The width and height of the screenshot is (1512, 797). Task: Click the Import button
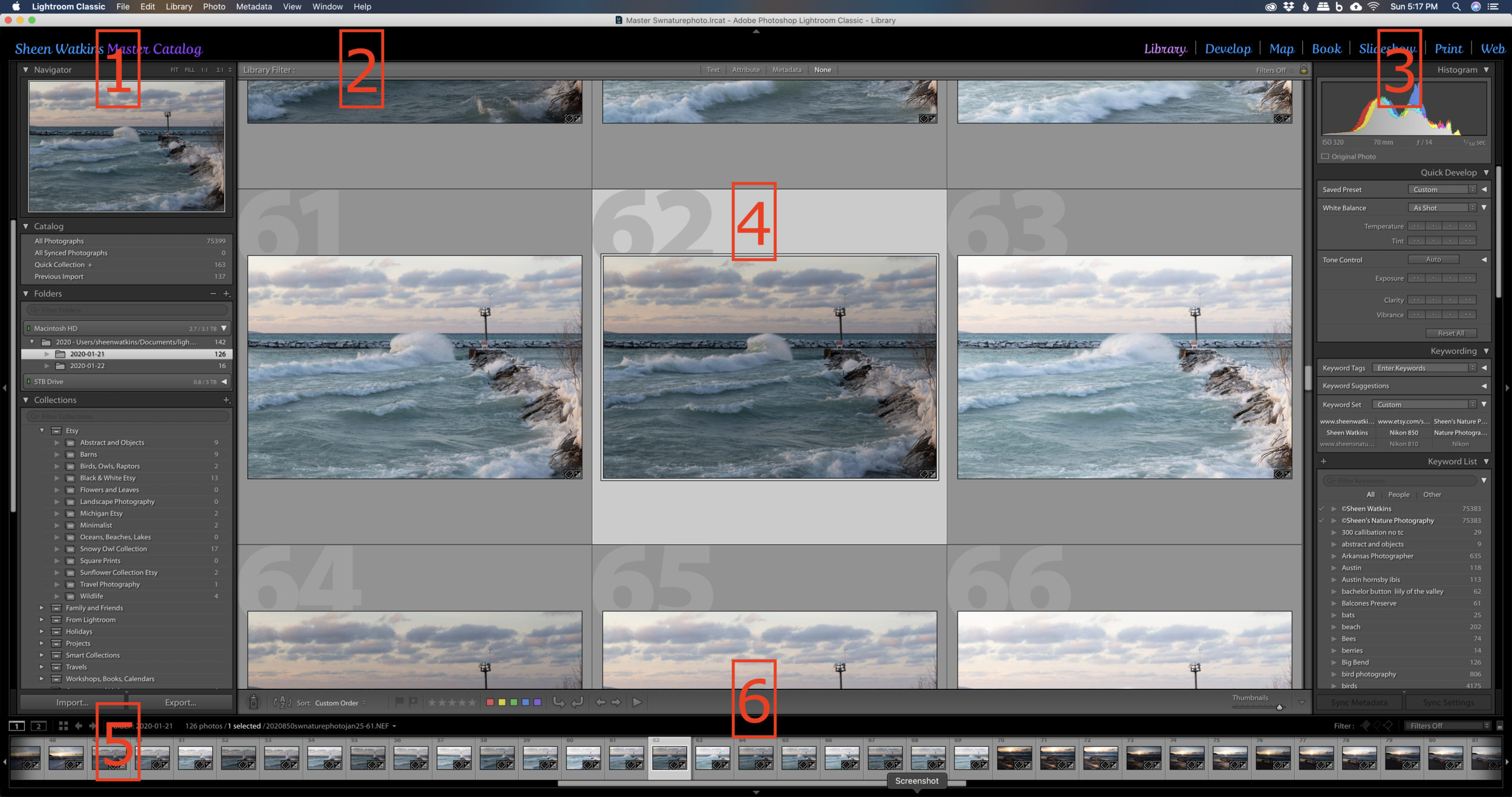pos(73,703)
